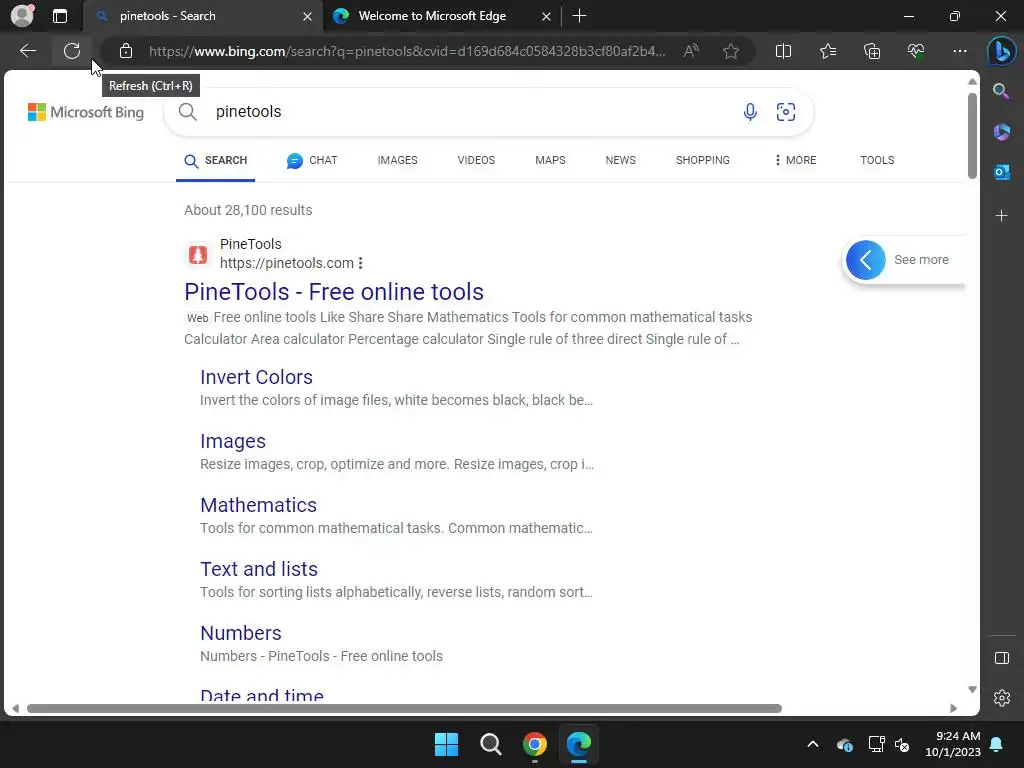Switch to MAPS tab
The width and height of the screenshot is (1024, 768).
click(x=550, y=161)
